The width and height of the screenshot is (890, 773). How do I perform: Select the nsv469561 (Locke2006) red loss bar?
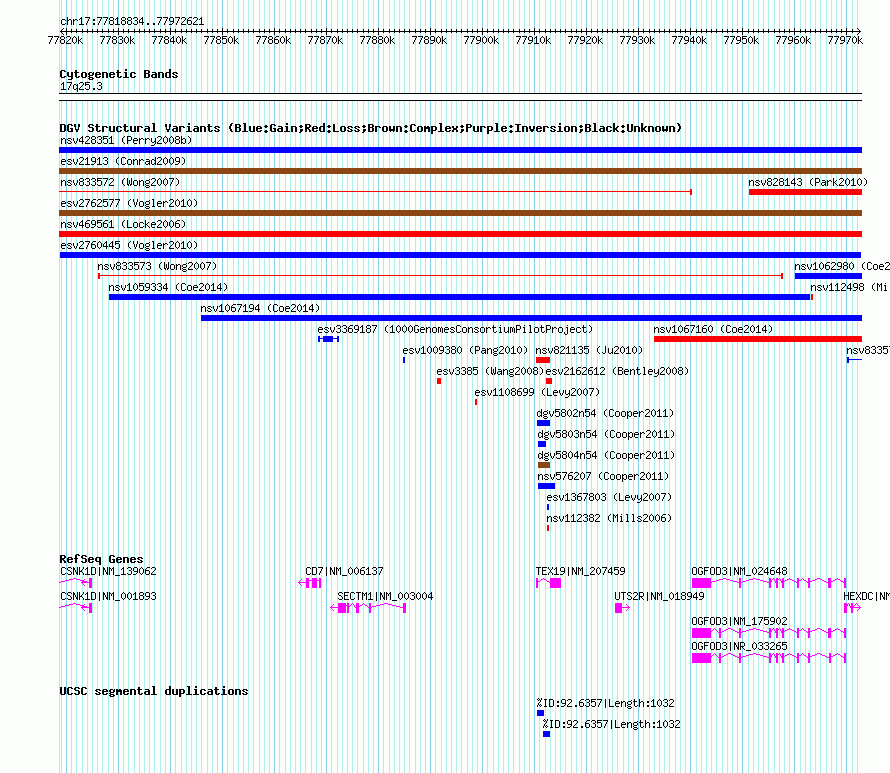tap(460, 234)
